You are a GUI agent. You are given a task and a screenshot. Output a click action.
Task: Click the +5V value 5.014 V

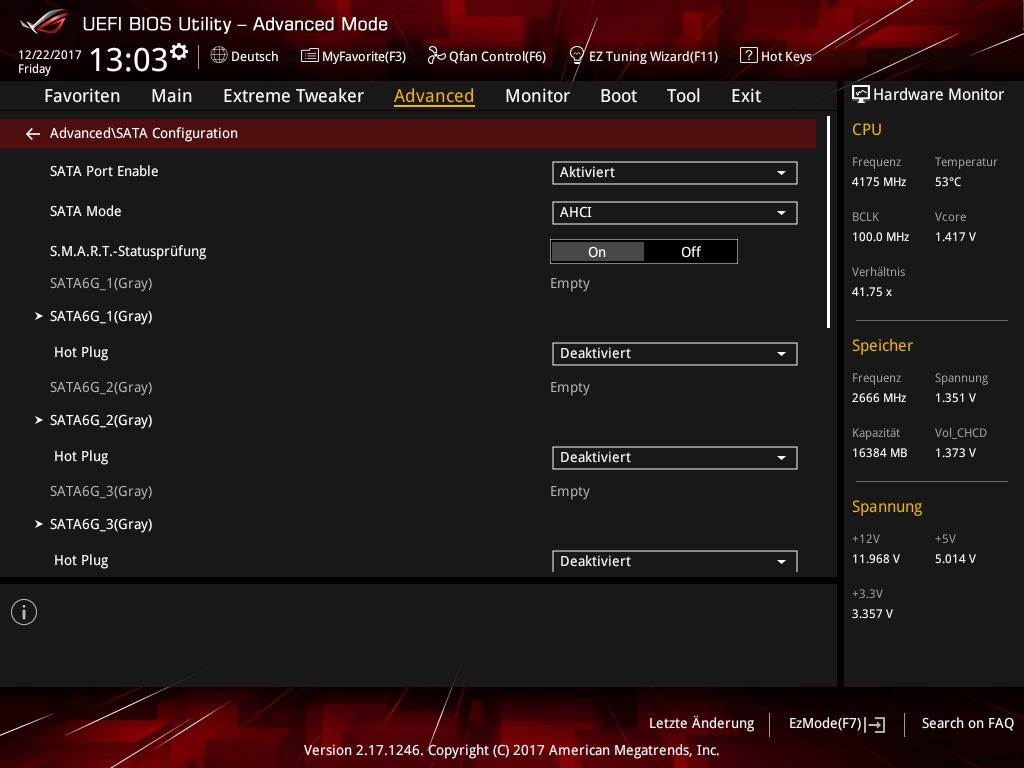click(x=955, y=559)
